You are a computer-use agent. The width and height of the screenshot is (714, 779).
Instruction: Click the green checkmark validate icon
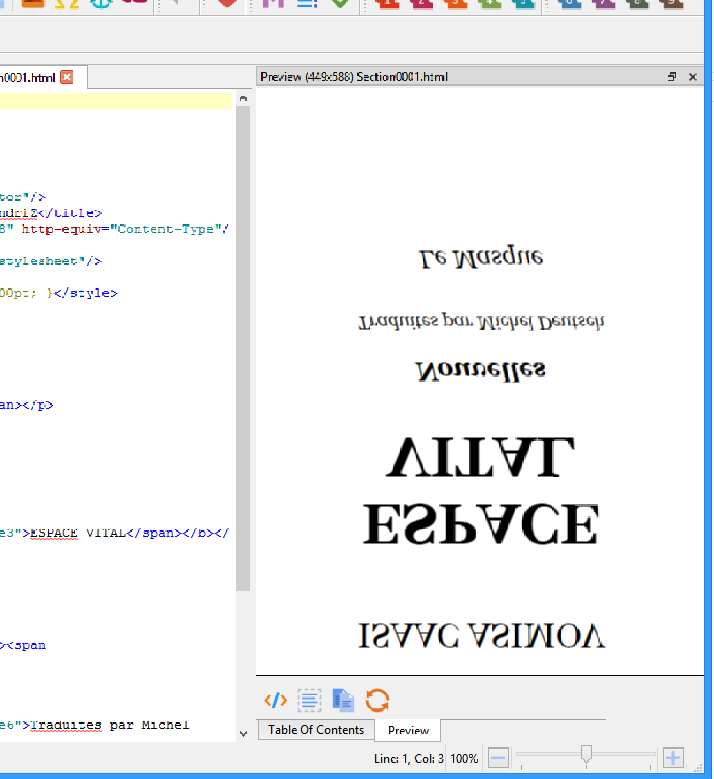(x=340, y=3)
